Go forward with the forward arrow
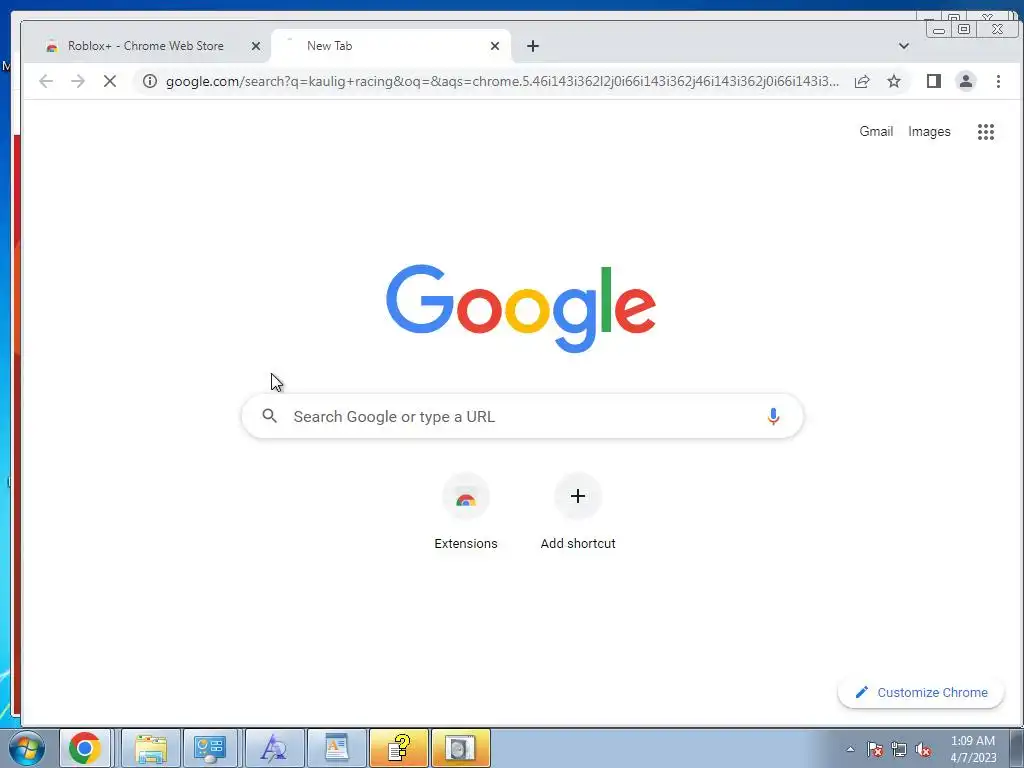 [78, 81]
